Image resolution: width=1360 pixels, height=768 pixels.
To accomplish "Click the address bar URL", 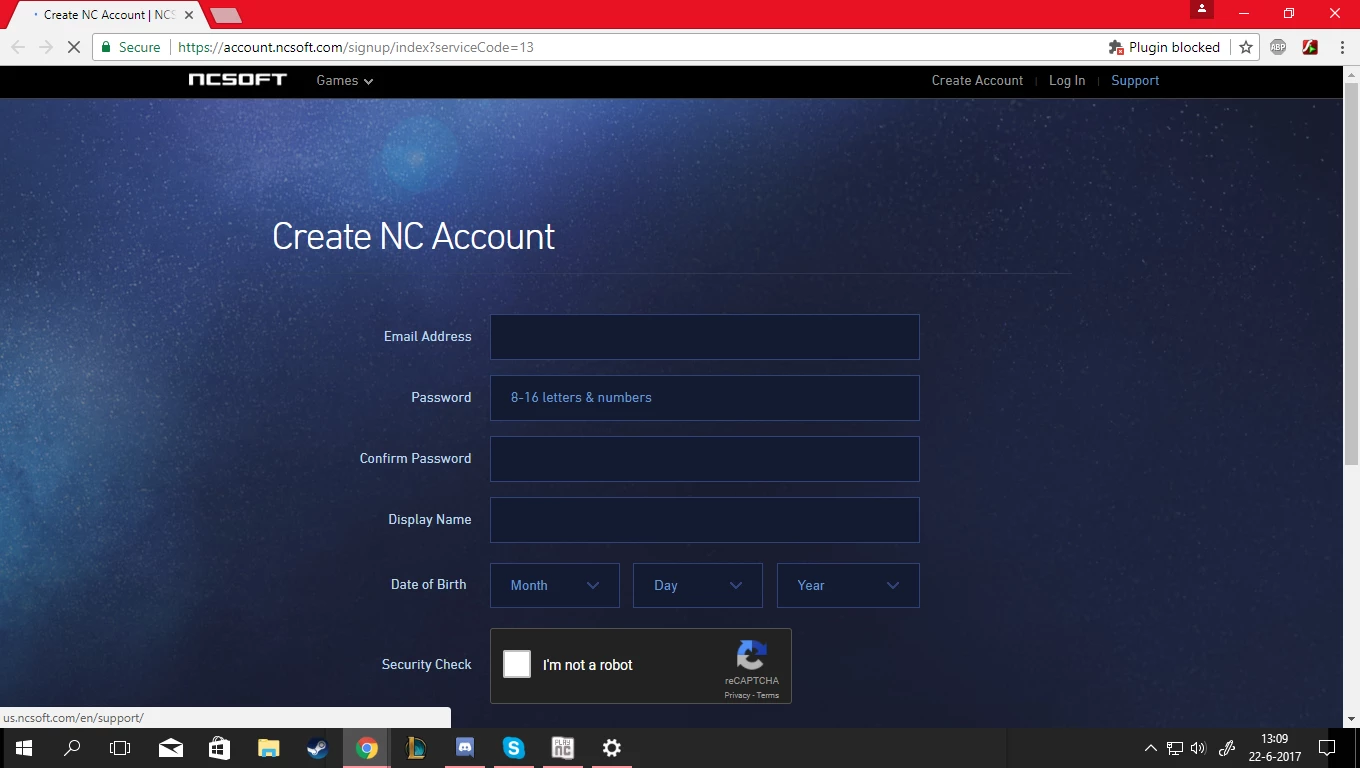I will [x=356, y=47].
